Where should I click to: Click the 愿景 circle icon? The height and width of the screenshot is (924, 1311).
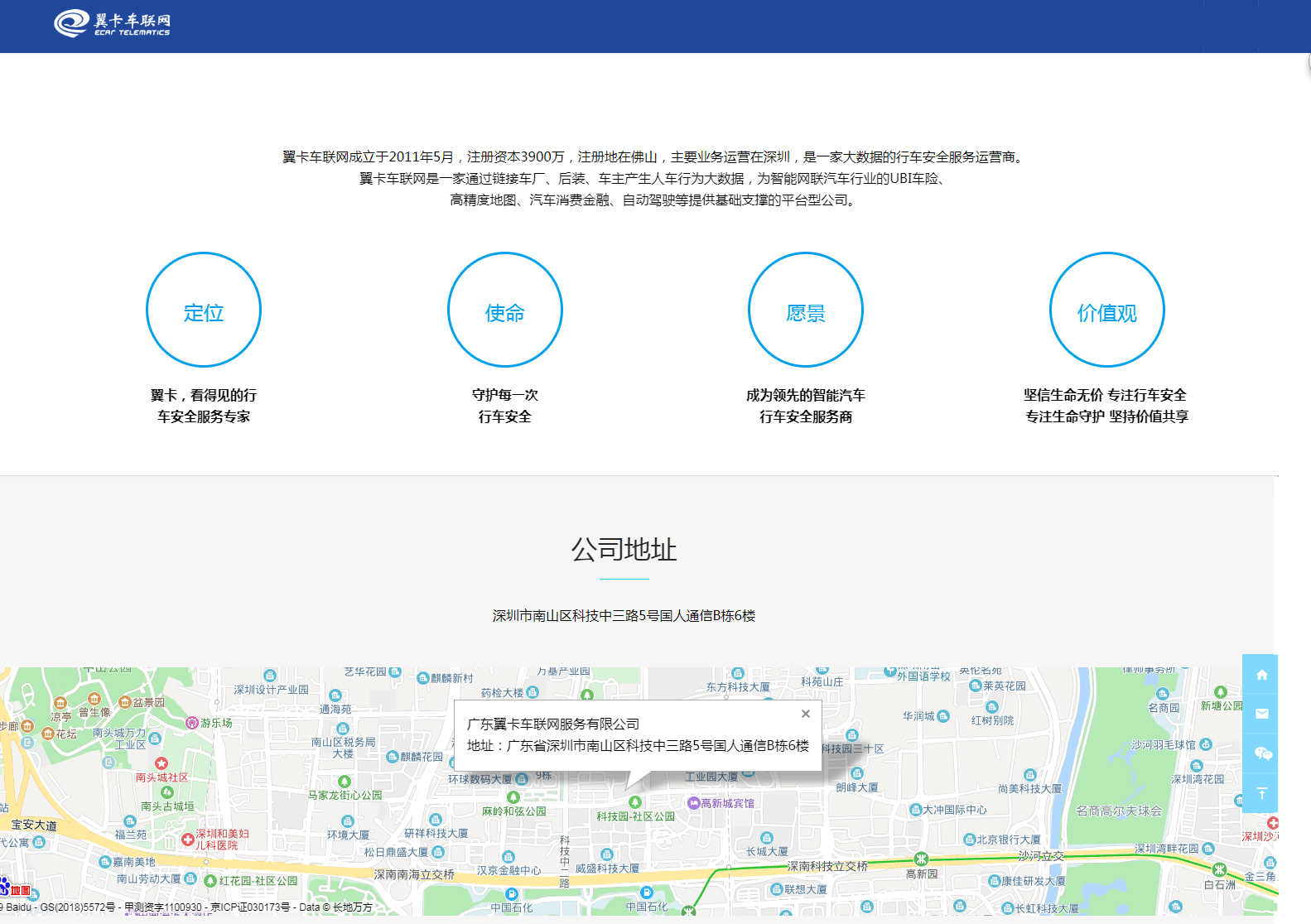point(806,310)
